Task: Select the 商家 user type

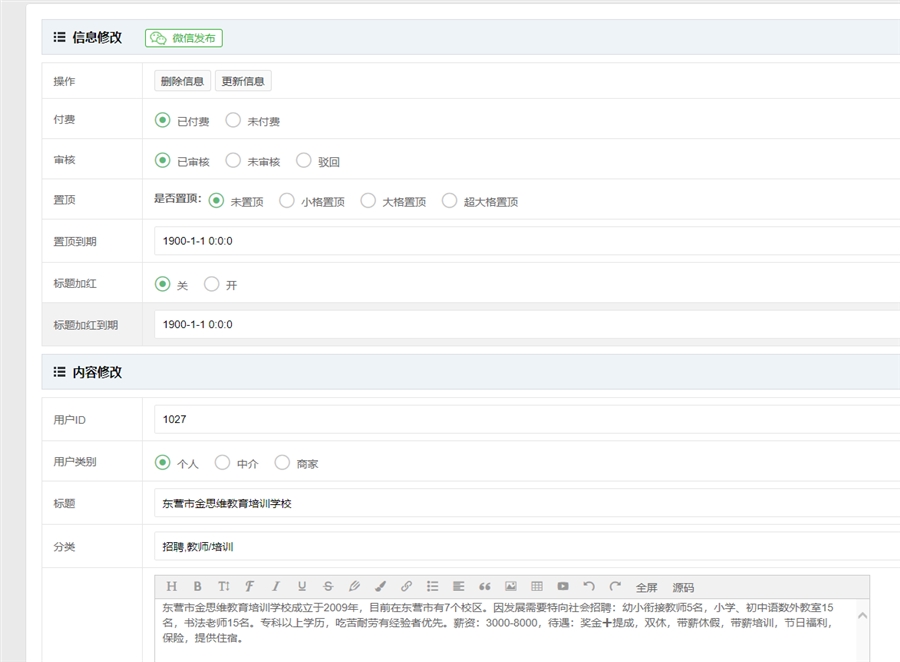Action: point(282,463)
